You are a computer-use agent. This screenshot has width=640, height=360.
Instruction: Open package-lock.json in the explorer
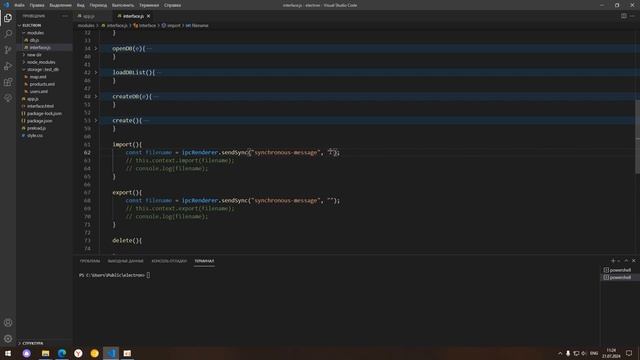(44, 113)
